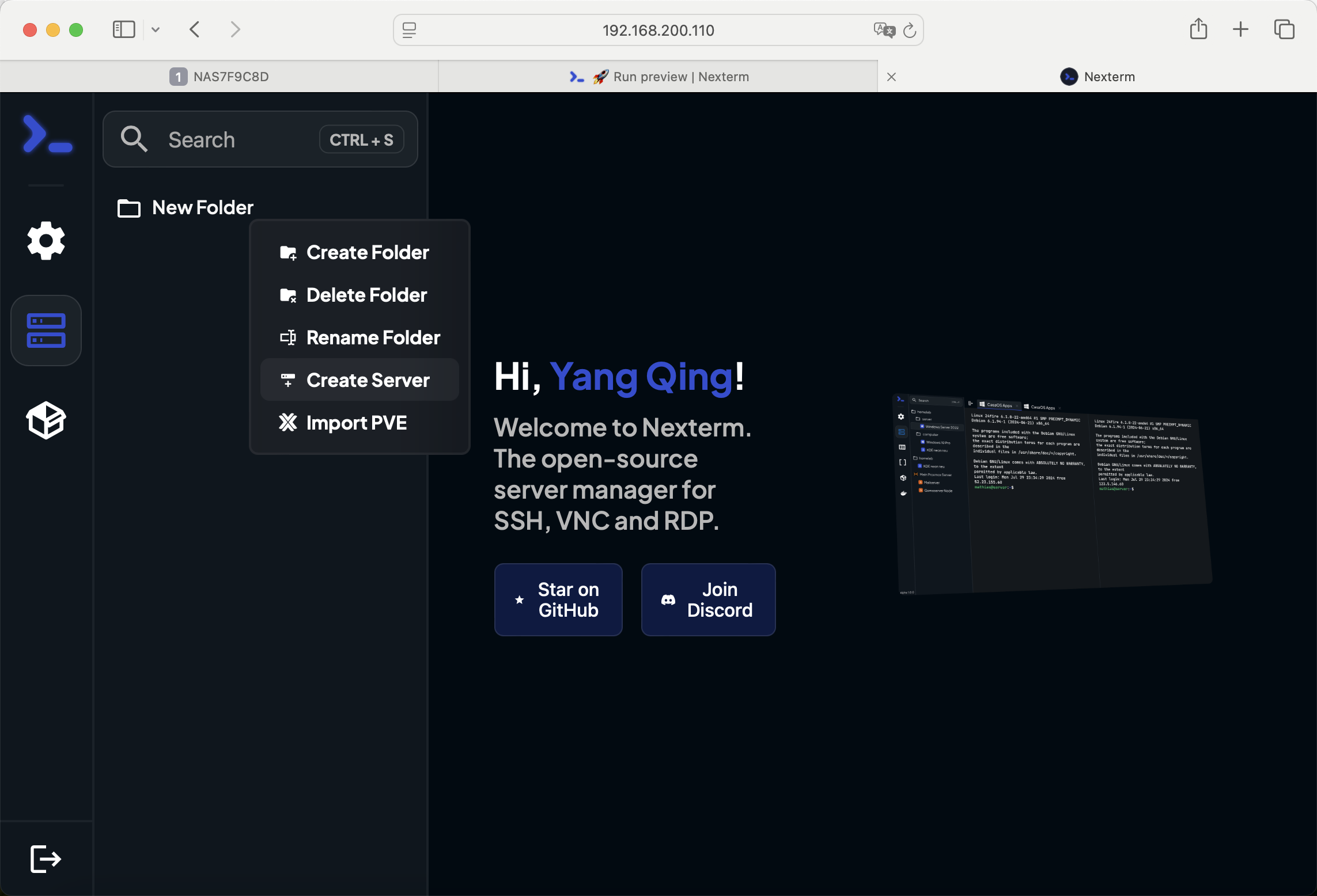The width and height of the screenshot is (1317, 896).
Task: Switch to the Nexterm tab
Action: (x=1097, y=77)
